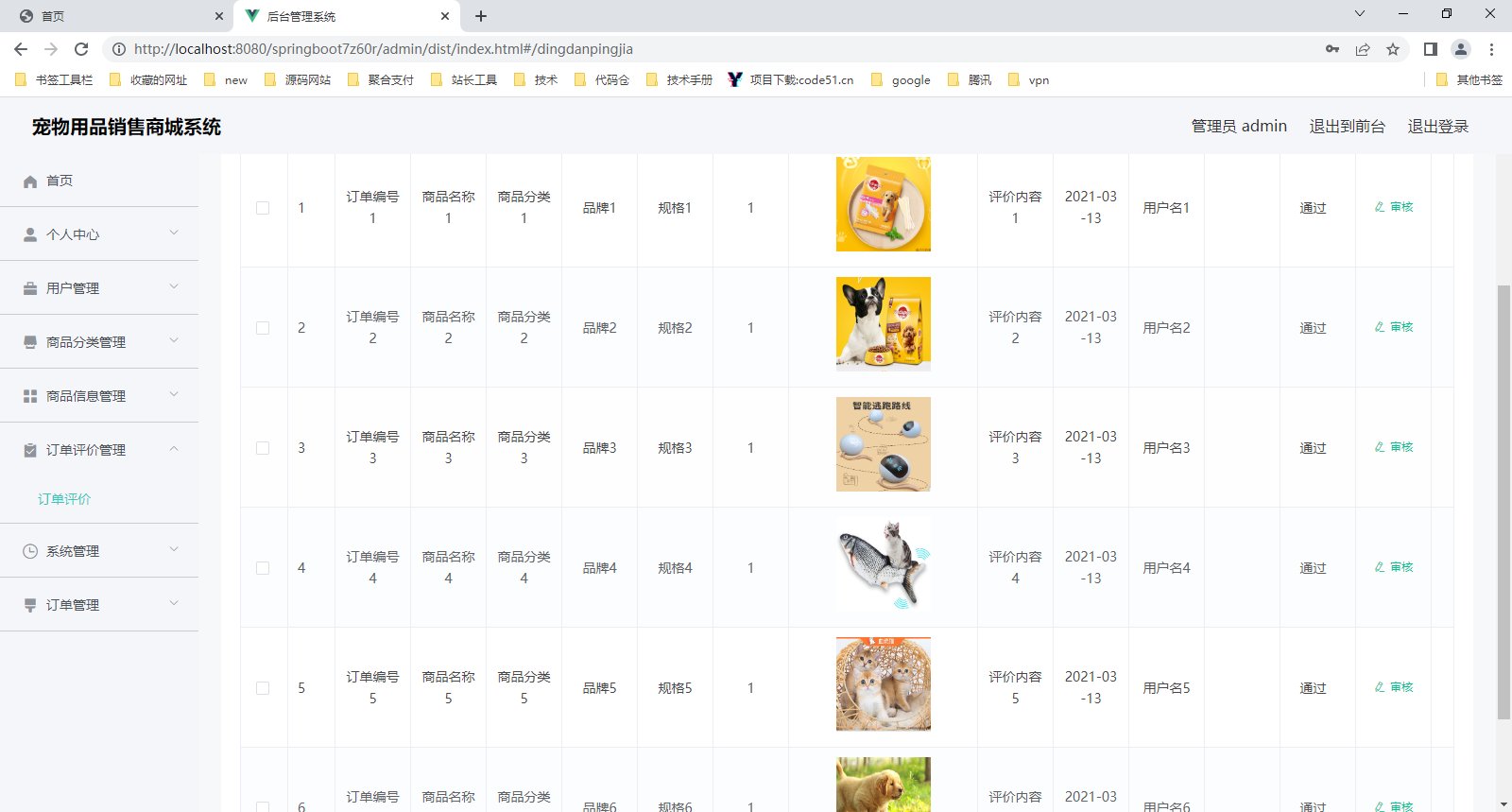This screenshot has height=812, width=1512.
Task: Open 其他书签 folder
Action: [x=1469, y=80]
